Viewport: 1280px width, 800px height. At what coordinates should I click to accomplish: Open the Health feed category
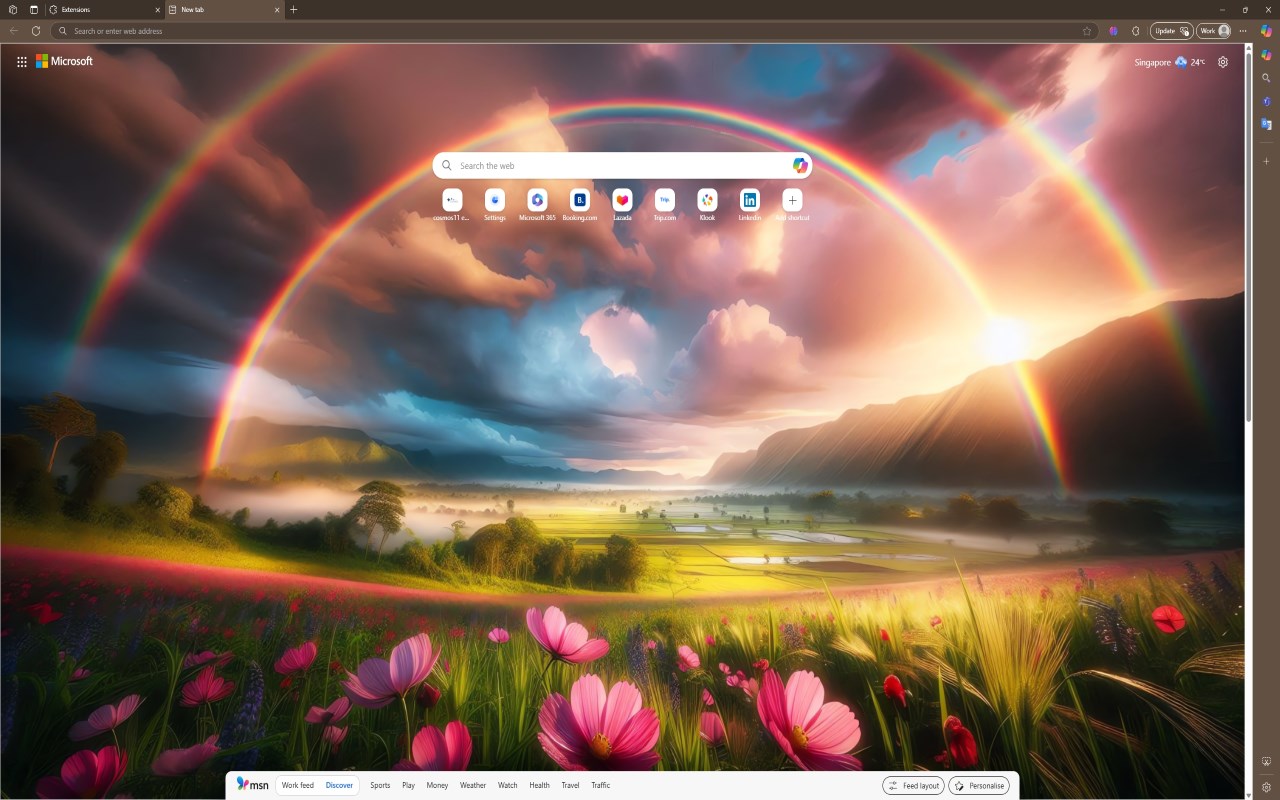pyautogui.click(x=539, y=785)
